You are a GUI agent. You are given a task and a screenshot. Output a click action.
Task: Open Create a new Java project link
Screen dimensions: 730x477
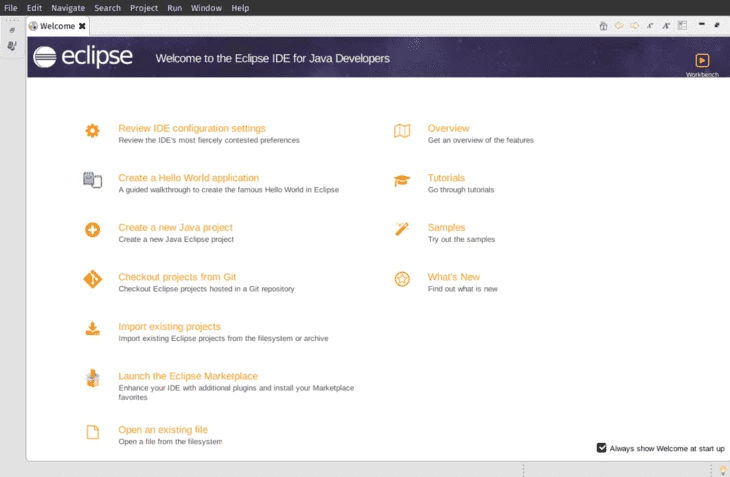(175, 227)
